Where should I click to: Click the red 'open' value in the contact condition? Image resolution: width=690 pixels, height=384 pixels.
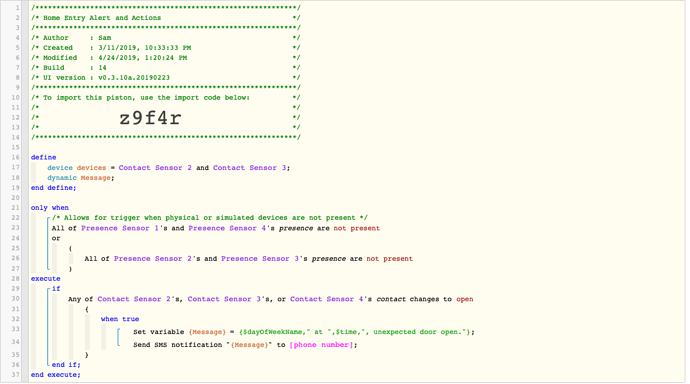click(x=465, y=299)
